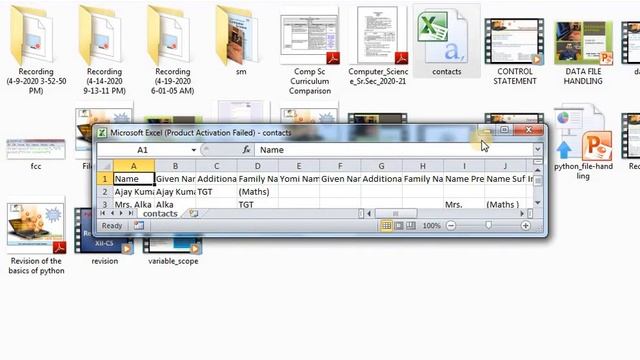Image resolution: width=640 pixels, height=360 pixels.
Task: Select the variable_scope video file
Action: (173, 249)
